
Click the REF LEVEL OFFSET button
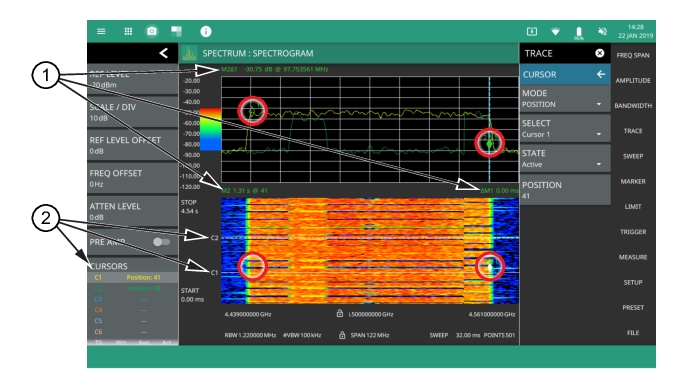click(x=132, y=145)
